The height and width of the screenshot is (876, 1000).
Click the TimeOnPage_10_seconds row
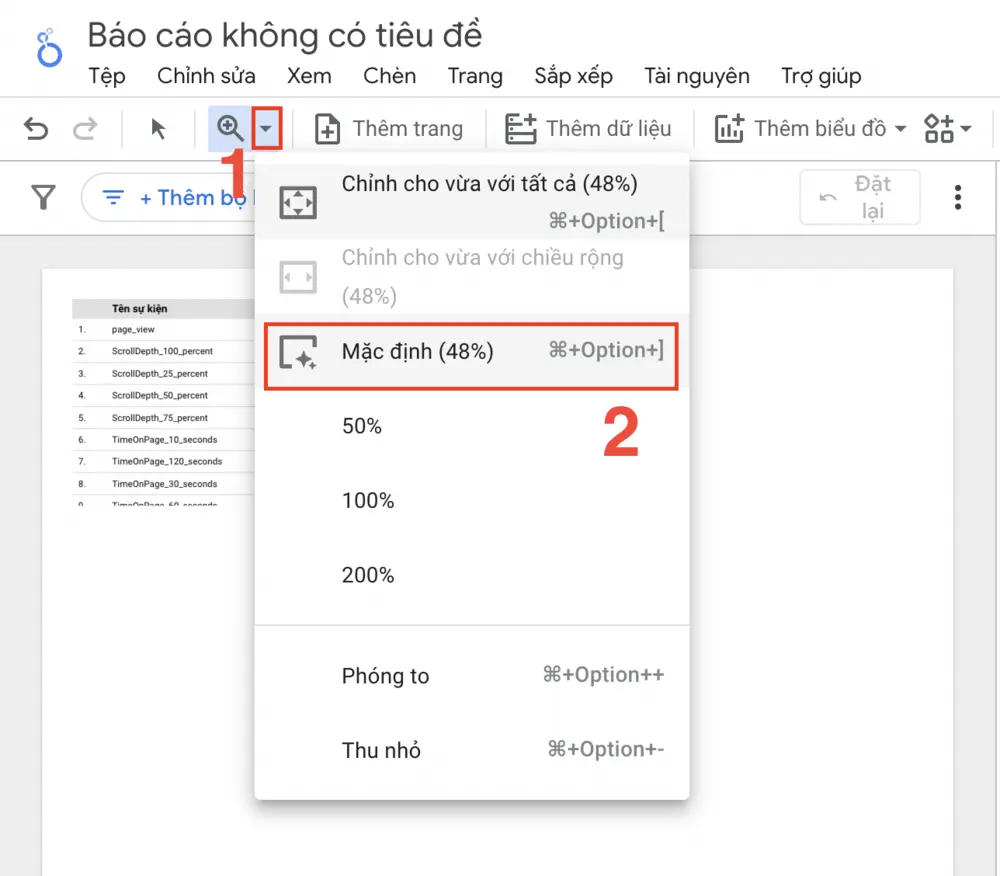(163, 439)
